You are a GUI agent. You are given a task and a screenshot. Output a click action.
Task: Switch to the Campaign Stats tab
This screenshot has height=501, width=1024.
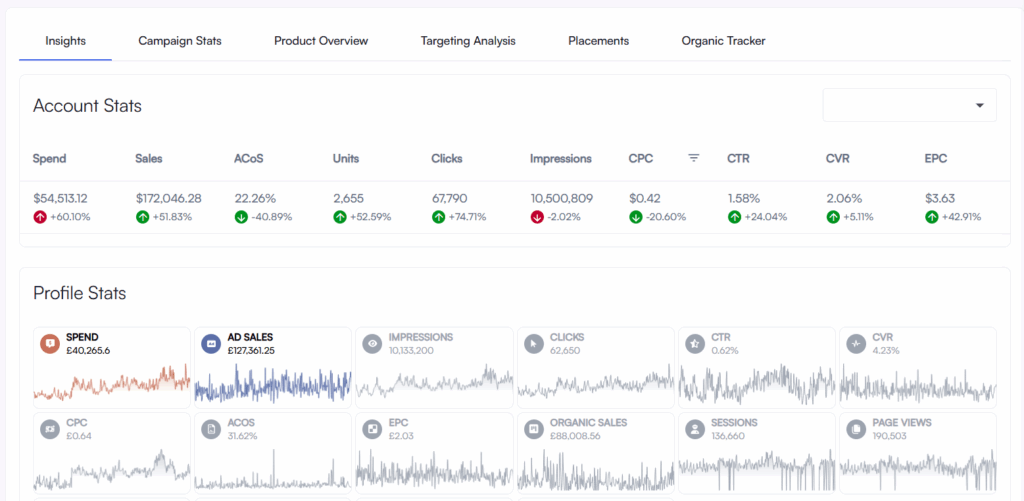pos(180,41)
